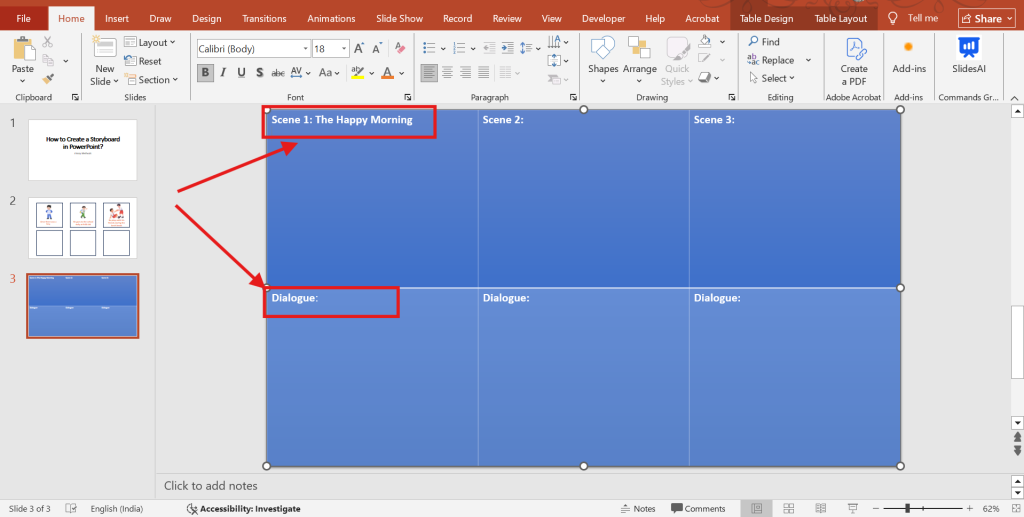Screen dimensions: 1024x517
Task: Click the Cut scissors icon
Action: [47, 43]
